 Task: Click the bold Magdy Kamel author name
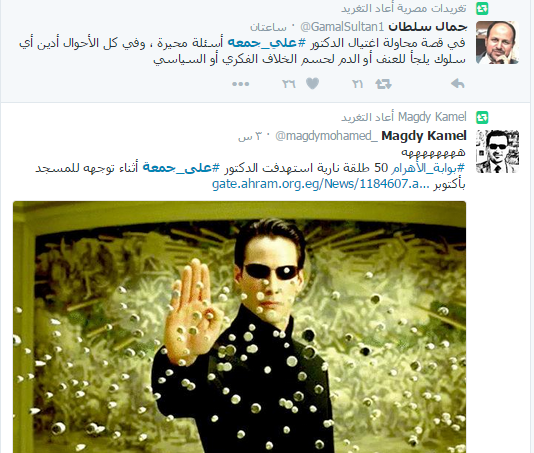click(x=424, y=136)
